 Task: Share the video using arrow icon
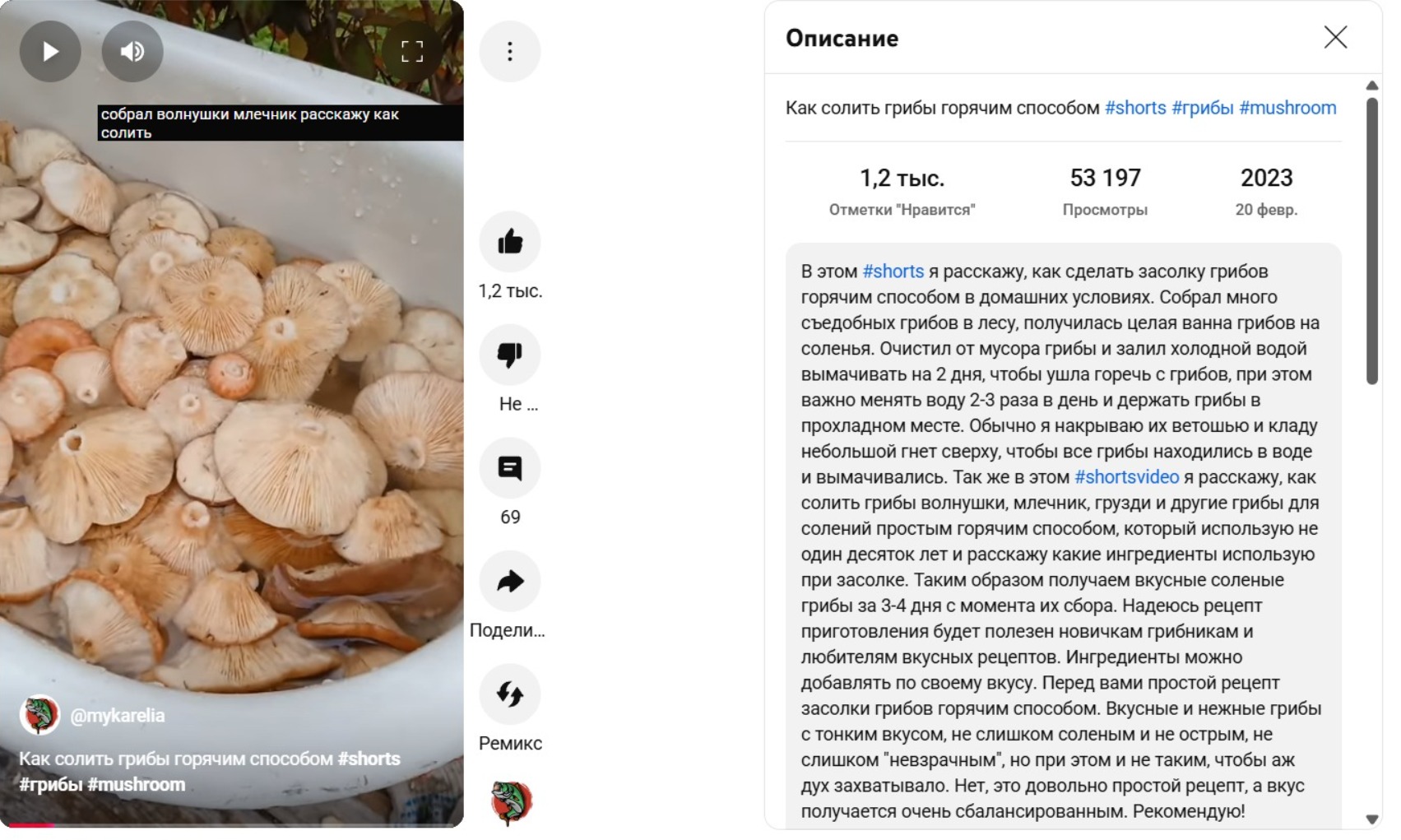click(x=510, y=582)
